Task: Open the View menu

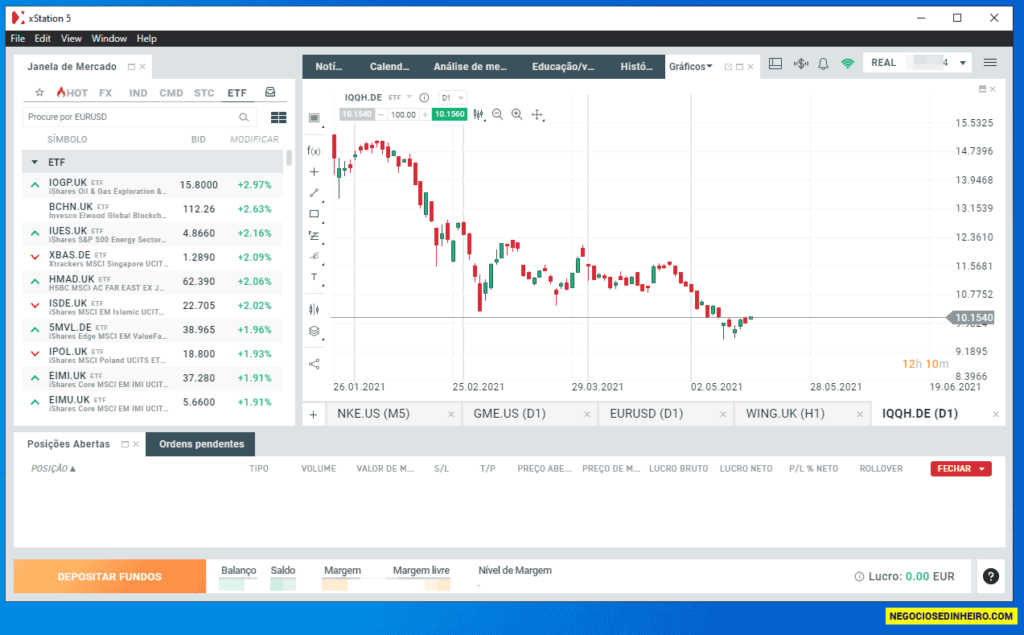Action: click(x=71, y=39)
